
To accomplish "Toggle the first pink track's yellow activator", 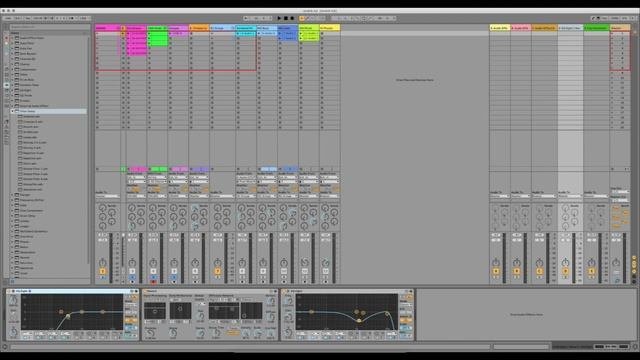I will 102,271.
